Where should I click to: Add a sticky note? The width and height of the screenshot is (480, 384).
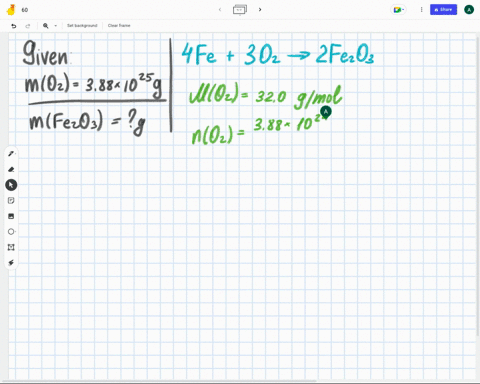point(11,200)
